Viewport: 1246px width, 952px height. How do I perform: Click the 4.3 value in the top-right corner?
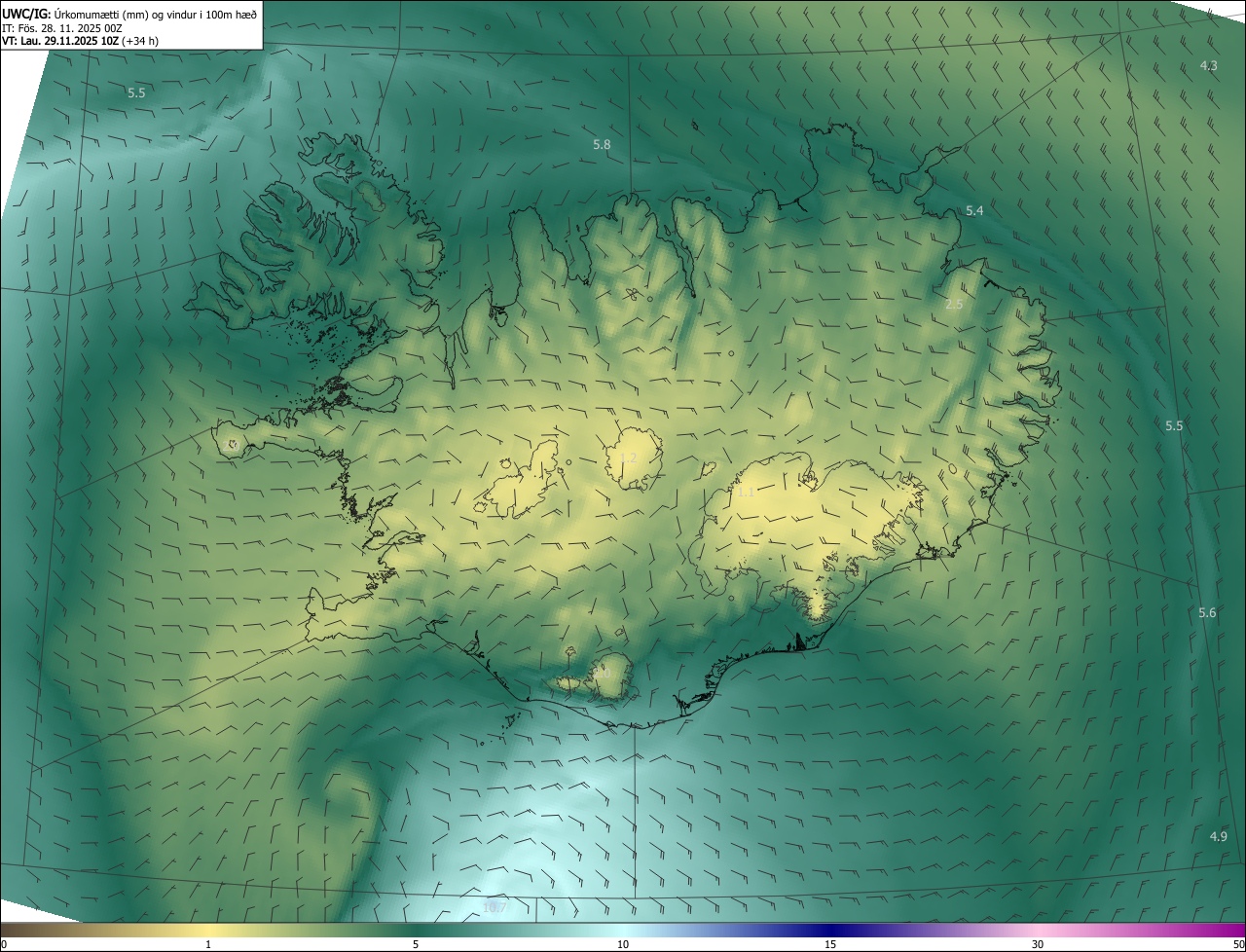[1208, 66]
